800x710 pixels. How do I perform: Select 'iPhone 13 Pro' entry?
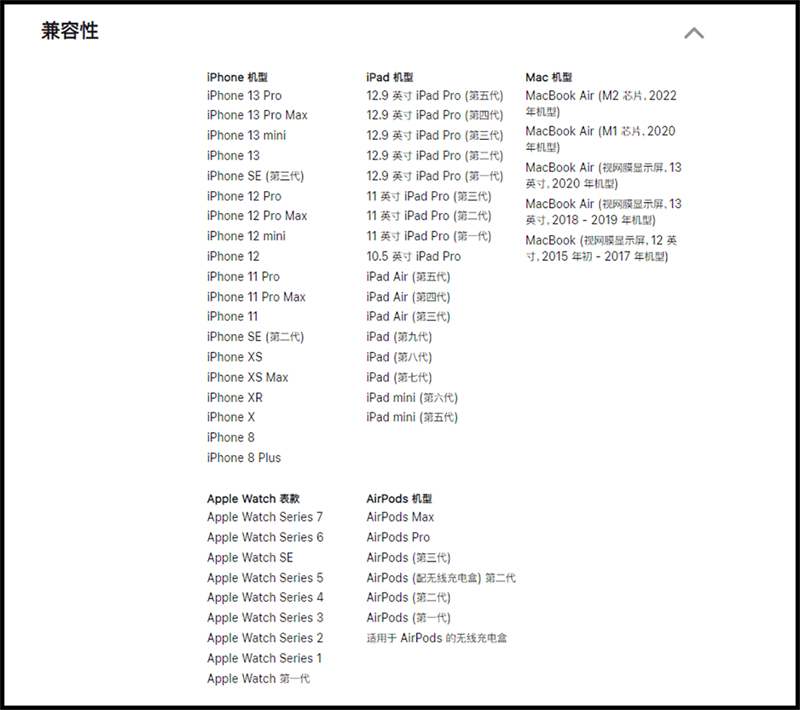pyautogui.click(x=244, y=95)
